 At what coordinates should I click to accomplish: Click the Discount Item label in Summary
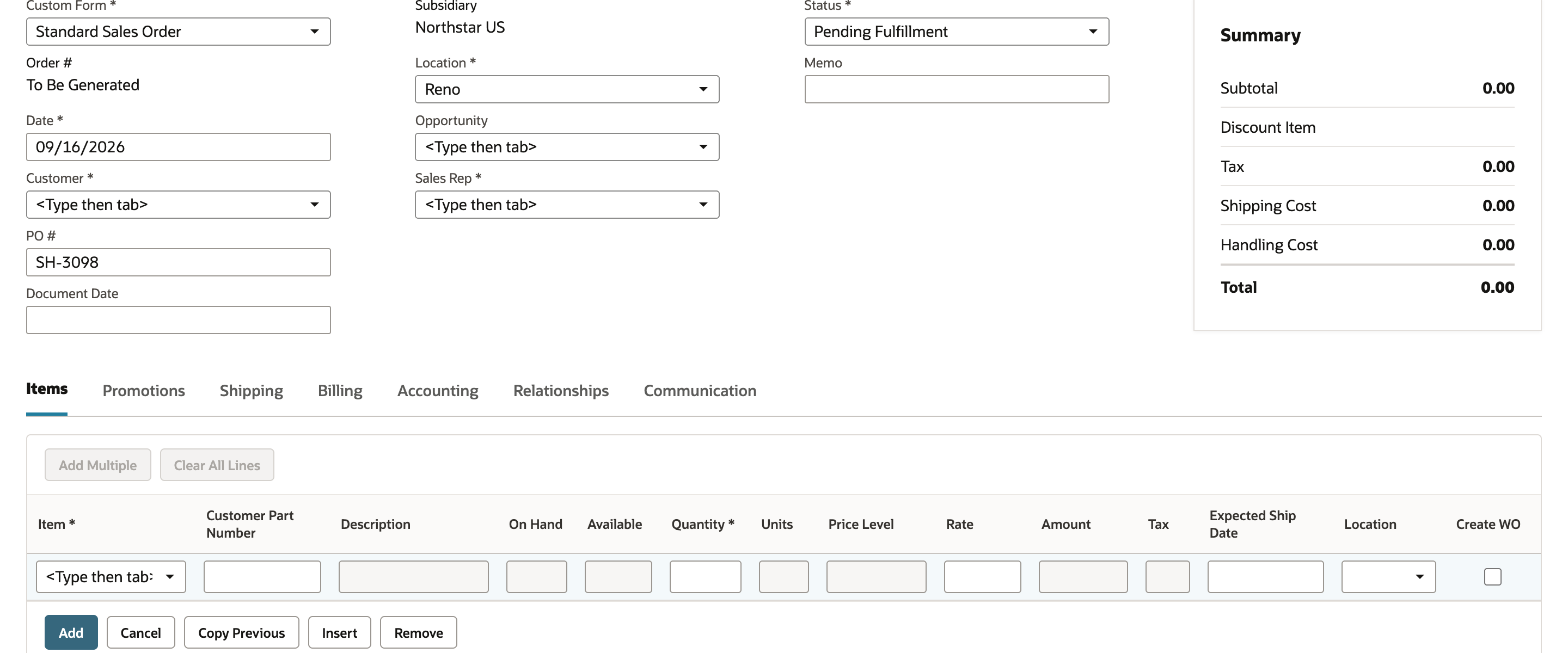1268,127
